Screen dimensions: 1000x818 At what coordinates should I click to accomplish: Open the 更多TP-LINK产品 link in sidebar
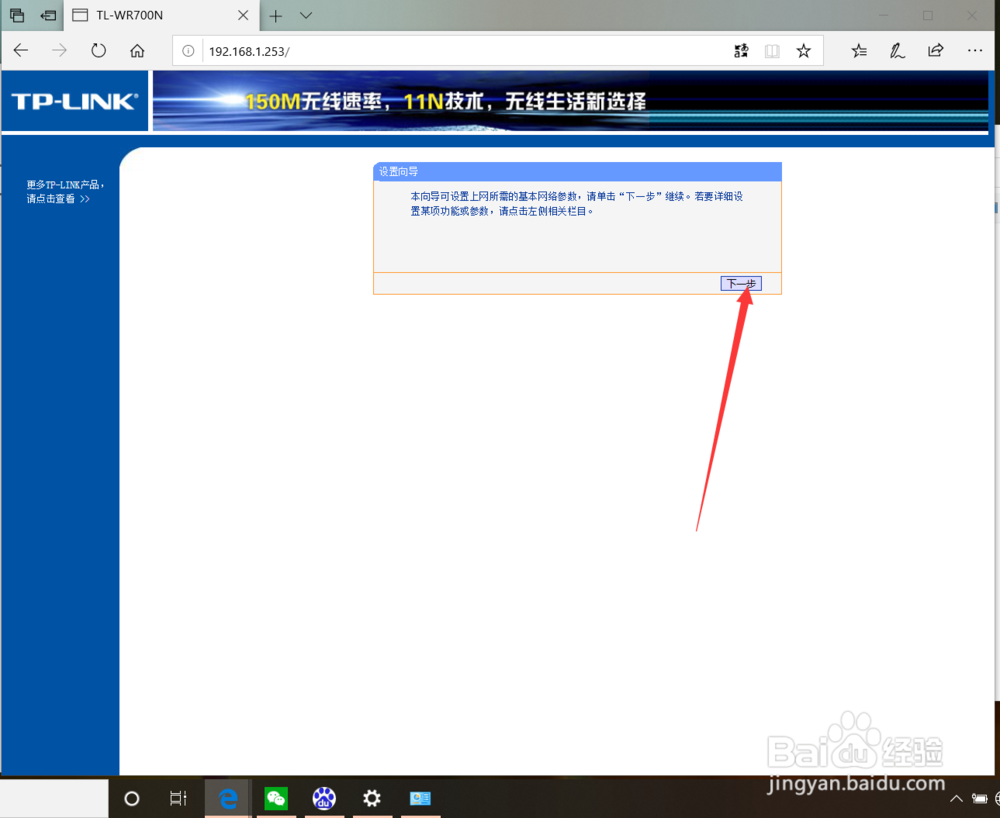pyautogui.click(x=64, y=191)
